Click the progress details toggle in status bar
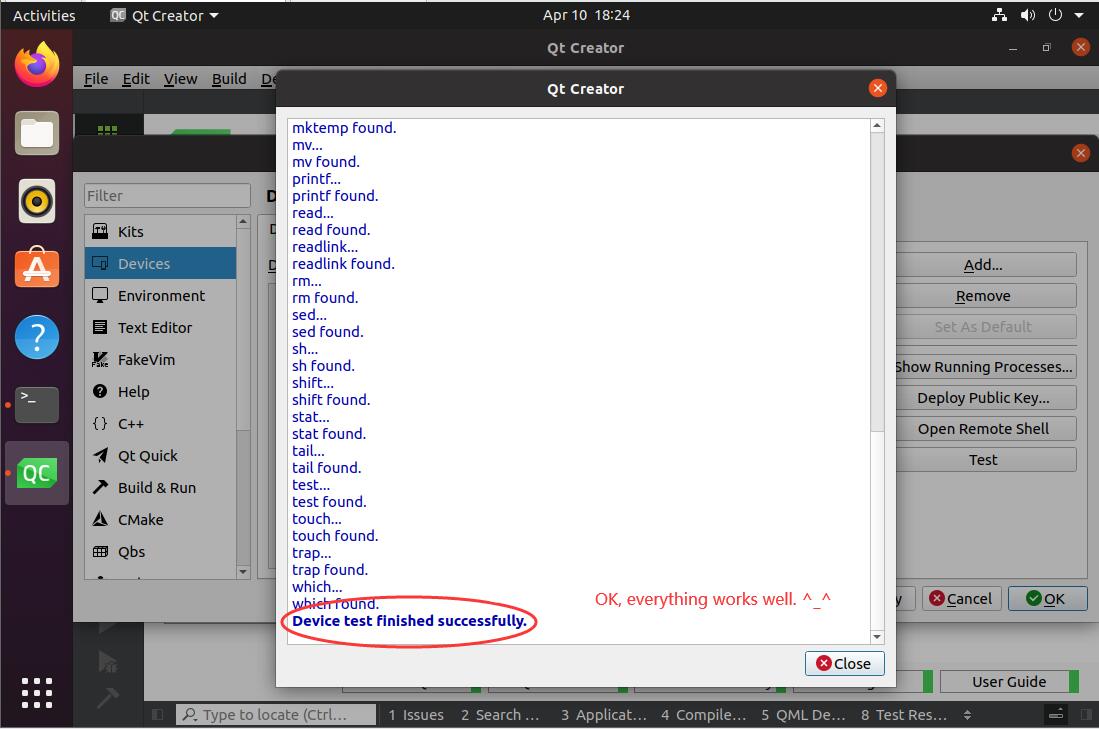1099x729 pixels. coord(1056,715)
